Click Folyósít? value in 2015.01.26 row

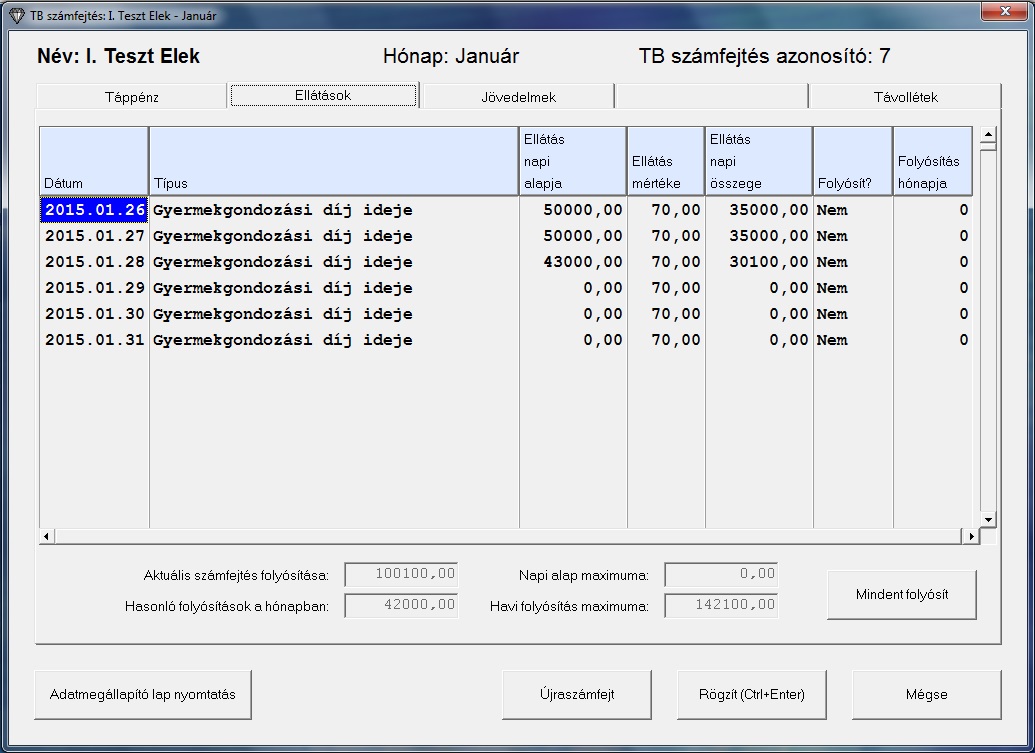(x=852, y=211)
